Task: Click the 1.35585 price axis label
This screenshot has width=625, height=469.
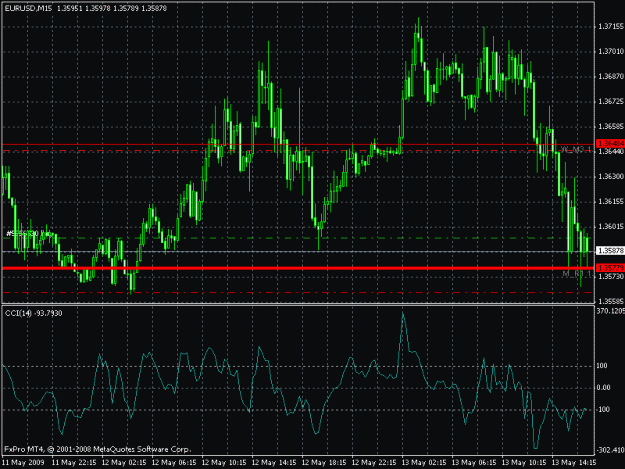Action: (611, 301)
